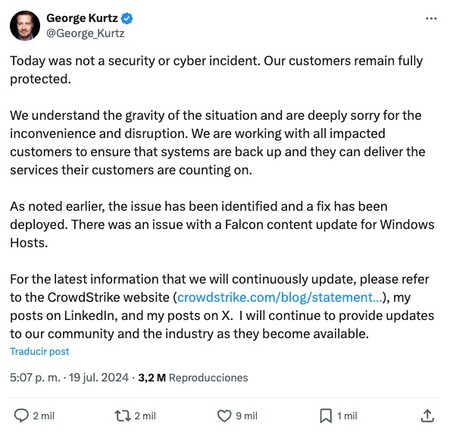Click the 19 jul. 2024 date

(x=99, y=377)
